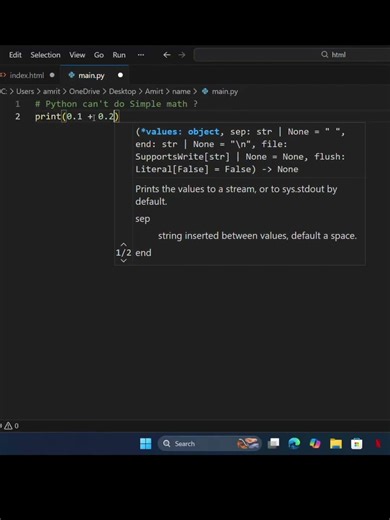Viewport: 390px width, 520px height.
Task: Click unsaved dot on main.py tab
Action: tap(120, 75)
